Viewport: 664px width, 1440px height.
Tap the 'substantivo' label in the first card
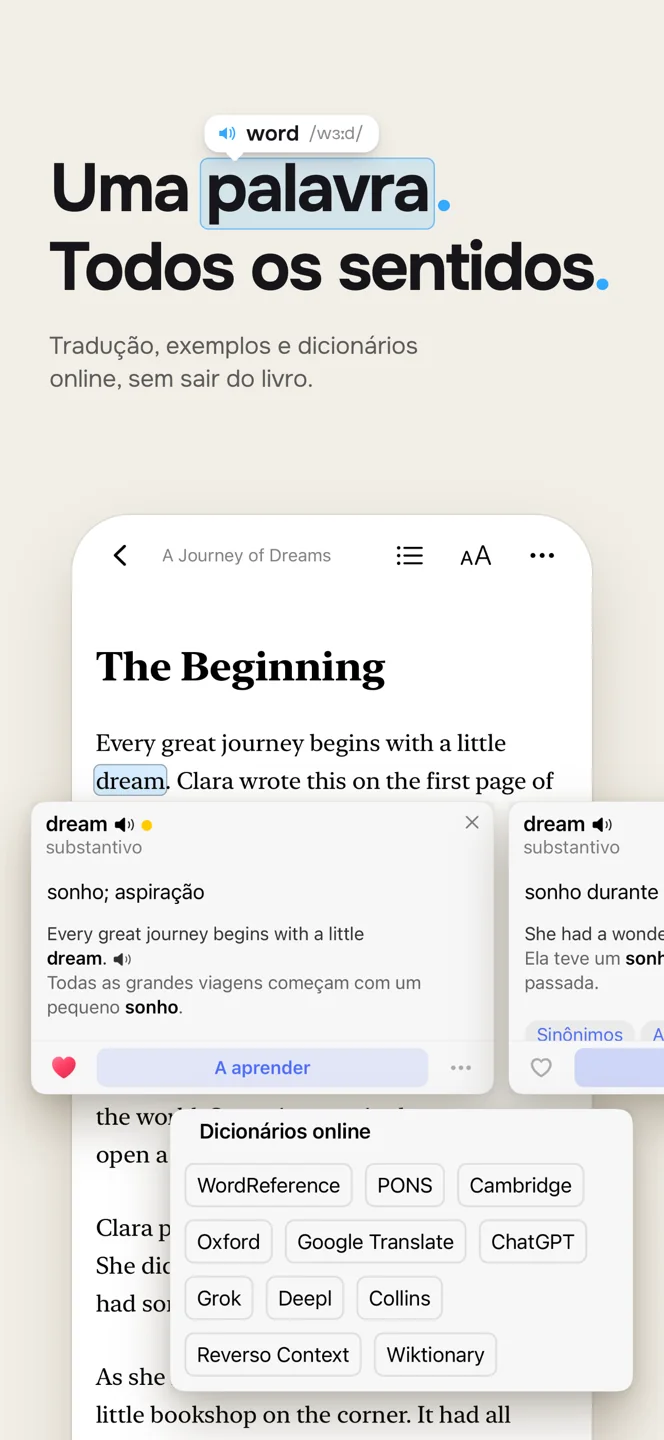point(94,847)
